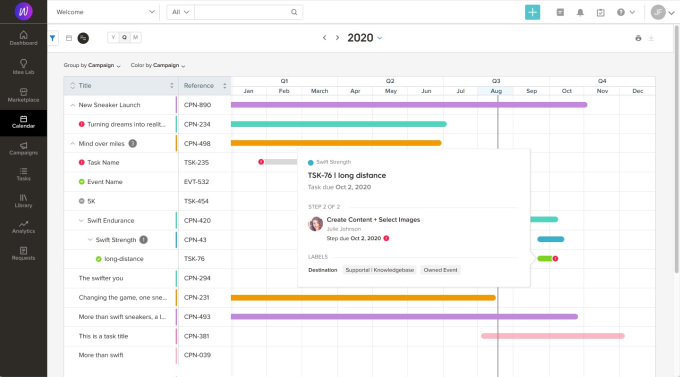Viewport: 680px width, 377px height.
Task: Click the Owned Event label tag
Action: [x=440, y=270]
